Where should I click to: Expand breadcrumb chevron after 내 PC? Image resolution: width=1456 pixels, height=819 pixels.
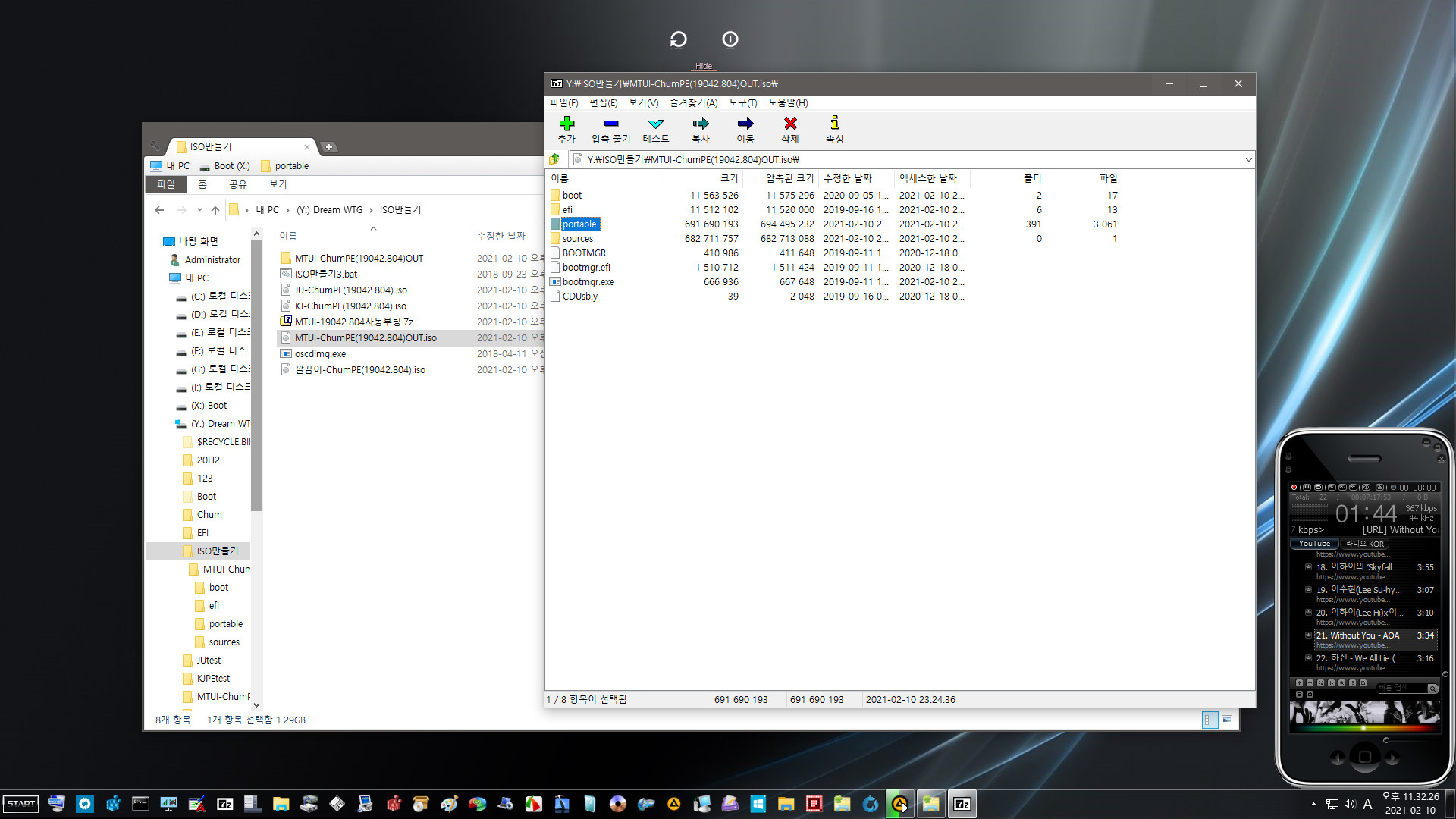(x=287, y=210)
